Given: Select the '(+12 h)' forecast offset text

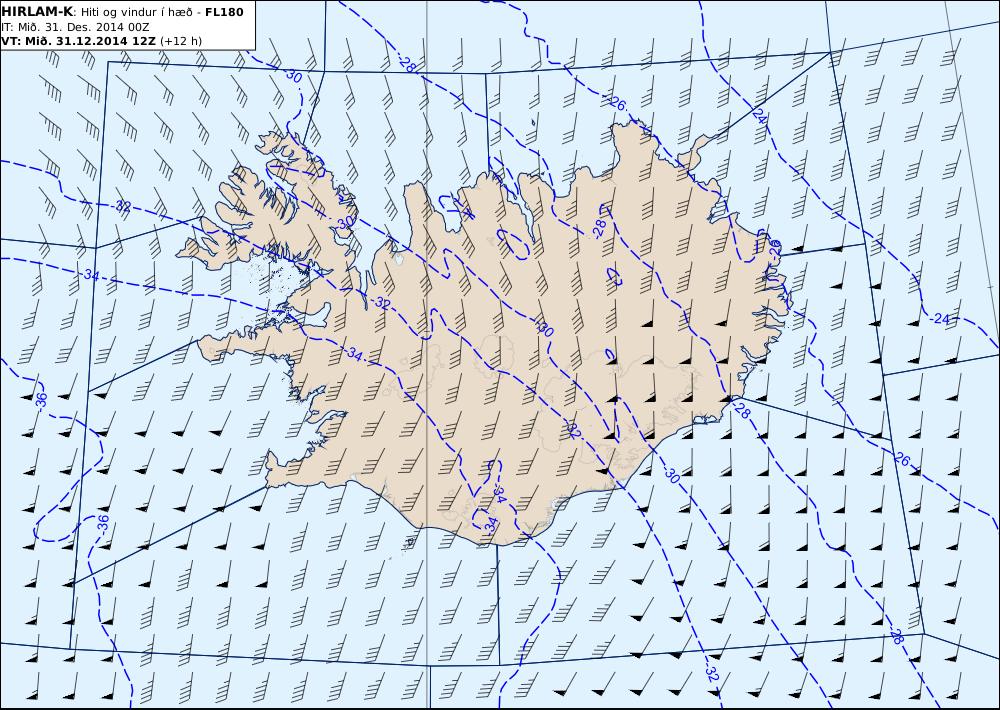Looking at the screenshot, I should 180,41.
